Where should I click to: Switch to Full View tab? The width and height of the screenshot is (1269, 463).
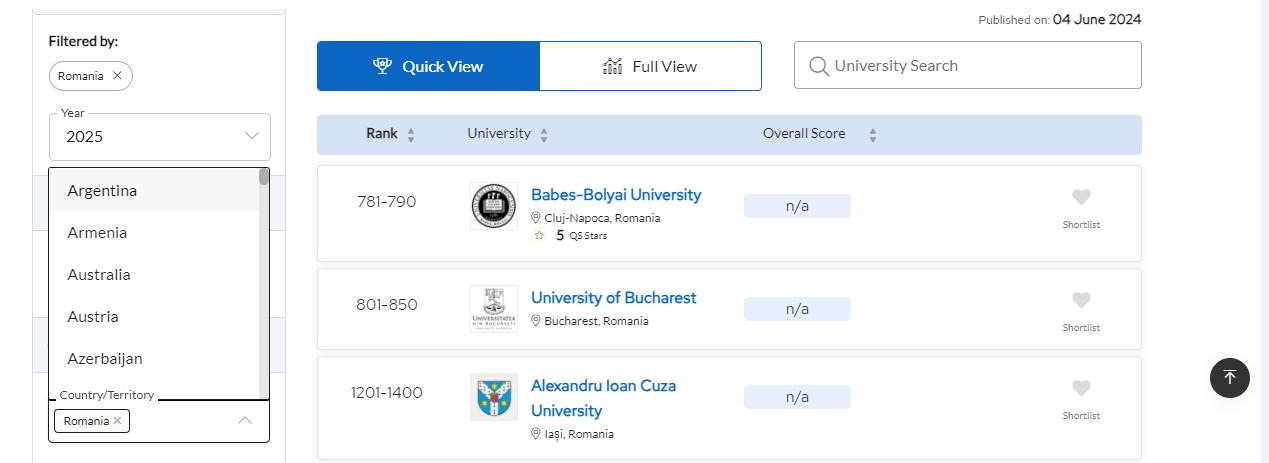pos(650,66)
